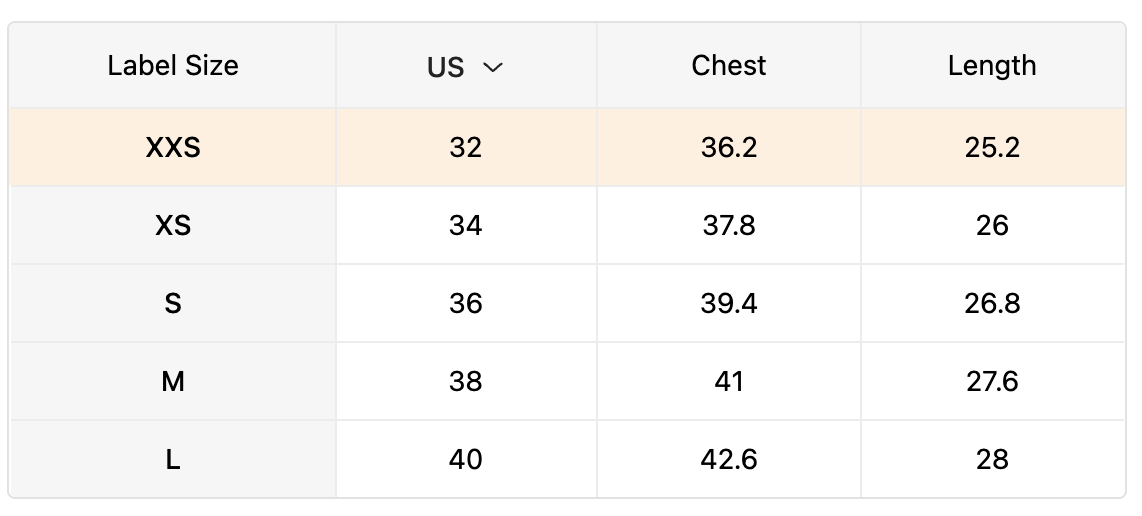
Task: Select the XS label size row
Action: coord(173,226)
